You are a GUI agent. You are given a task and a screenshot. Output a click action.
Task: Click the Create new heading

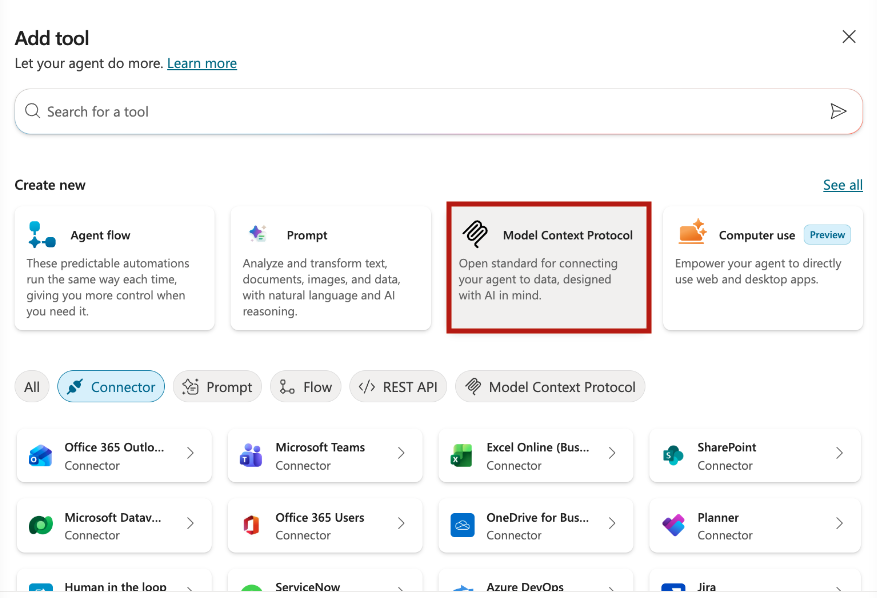[x=50, y=185]
